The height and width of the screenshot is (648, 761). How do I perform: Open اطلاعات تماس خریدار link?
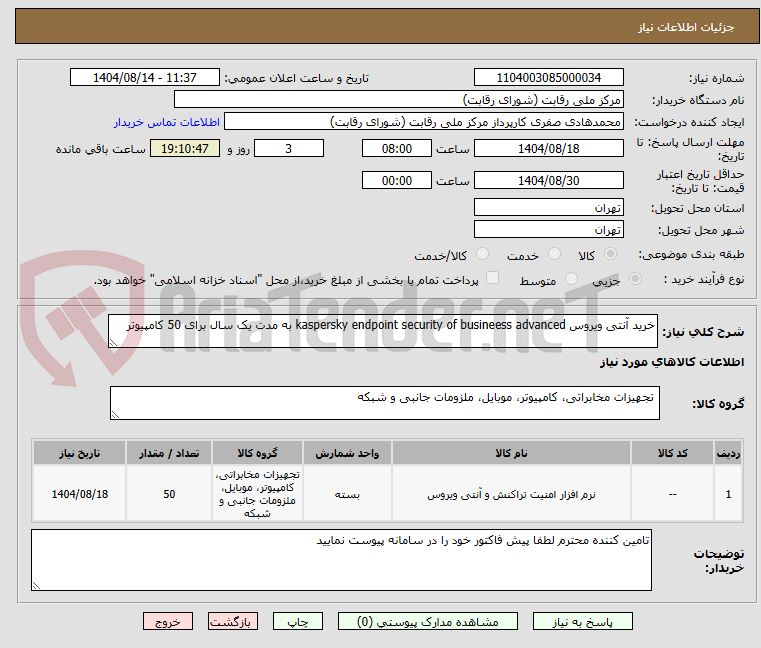pyautogui.click(x=167, y=122)
